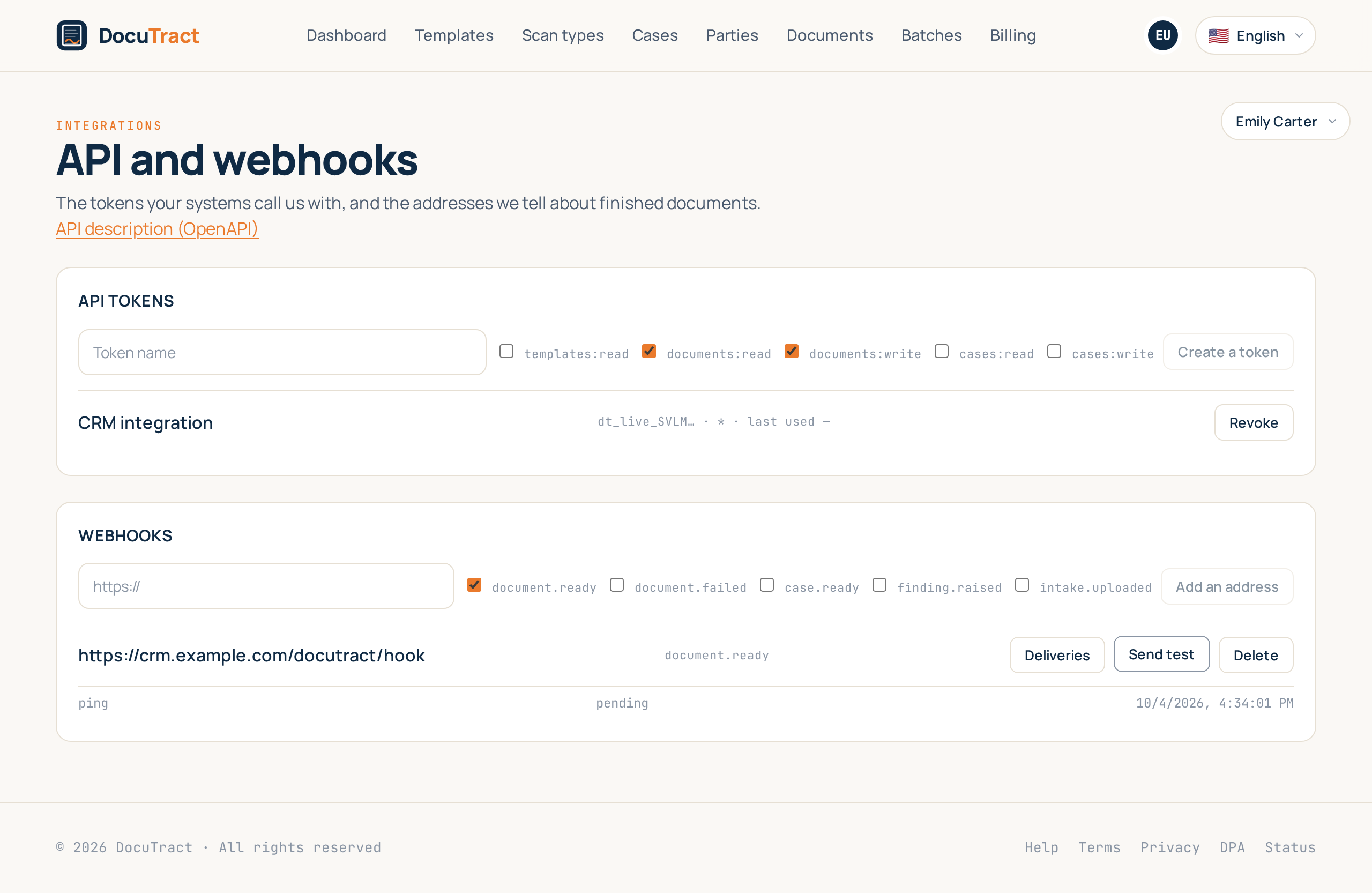
Task: Open the Privacy footer link
Action: tap(1169, 847)
